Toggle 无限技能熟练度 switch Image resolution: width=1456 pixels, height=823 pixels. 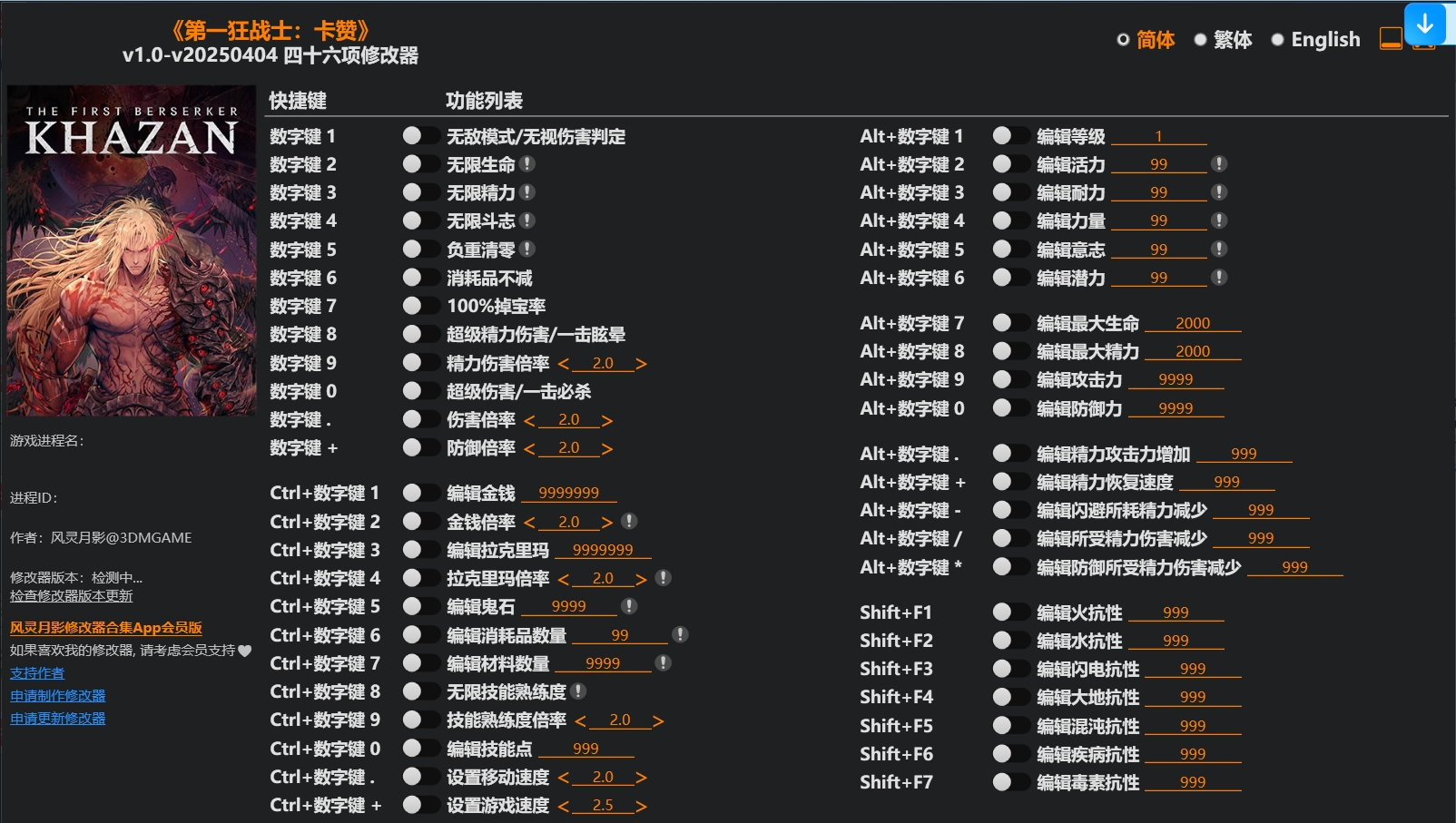(x=420, y=691)
